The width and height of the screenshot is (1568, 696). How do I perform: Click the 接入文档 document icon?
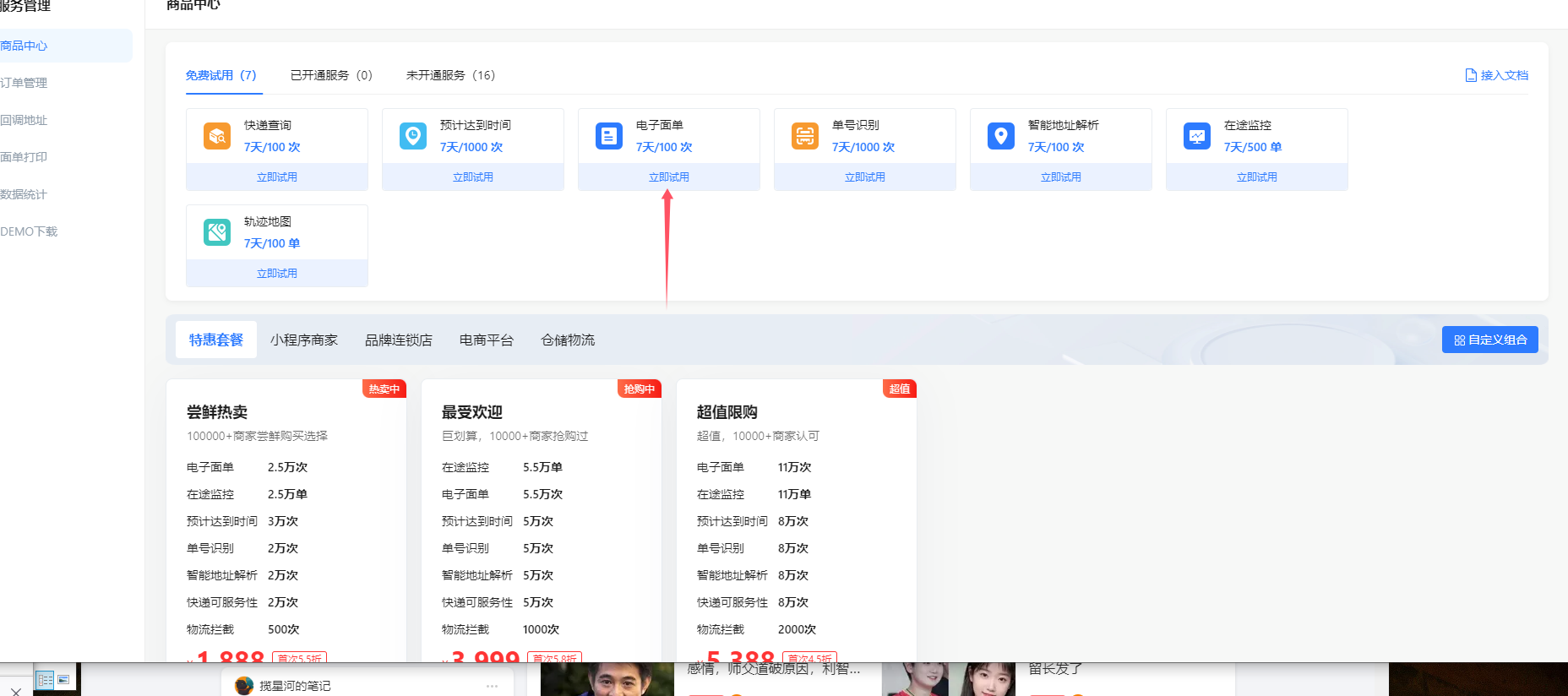coord(1471,75)
